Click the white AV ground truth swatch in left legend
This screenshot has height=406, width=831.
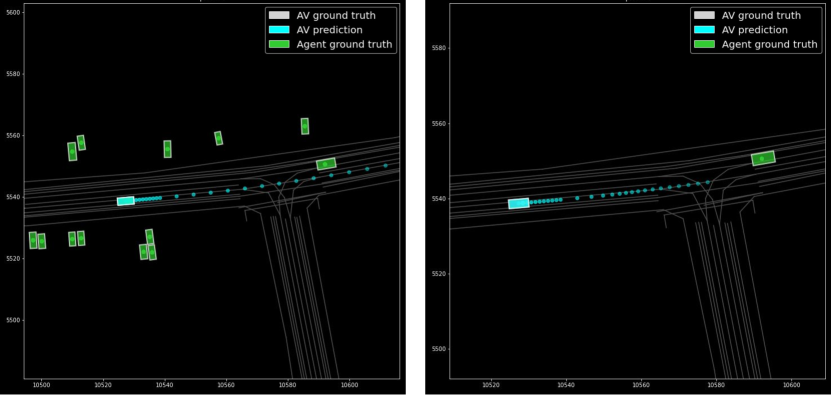coord(279,15)
